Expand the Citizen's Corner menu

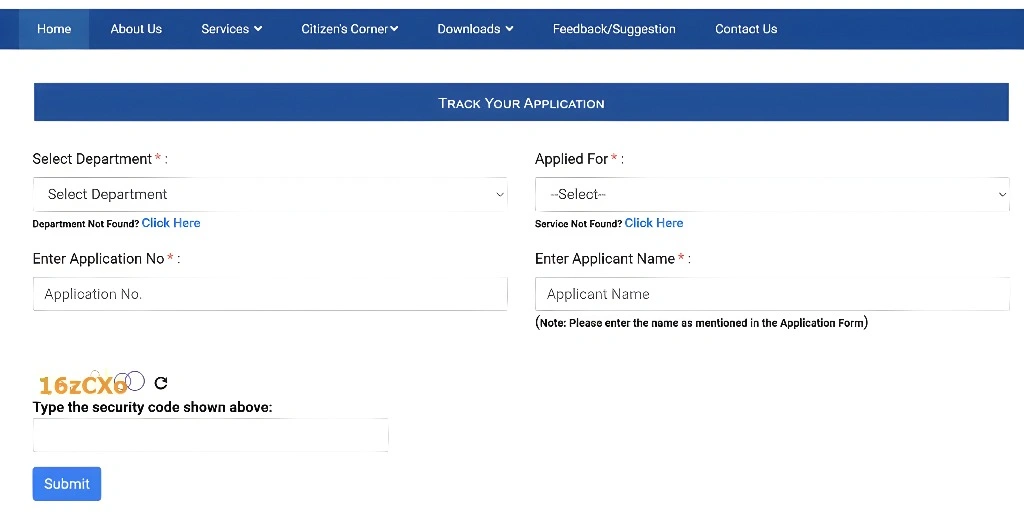coord(349,29)
